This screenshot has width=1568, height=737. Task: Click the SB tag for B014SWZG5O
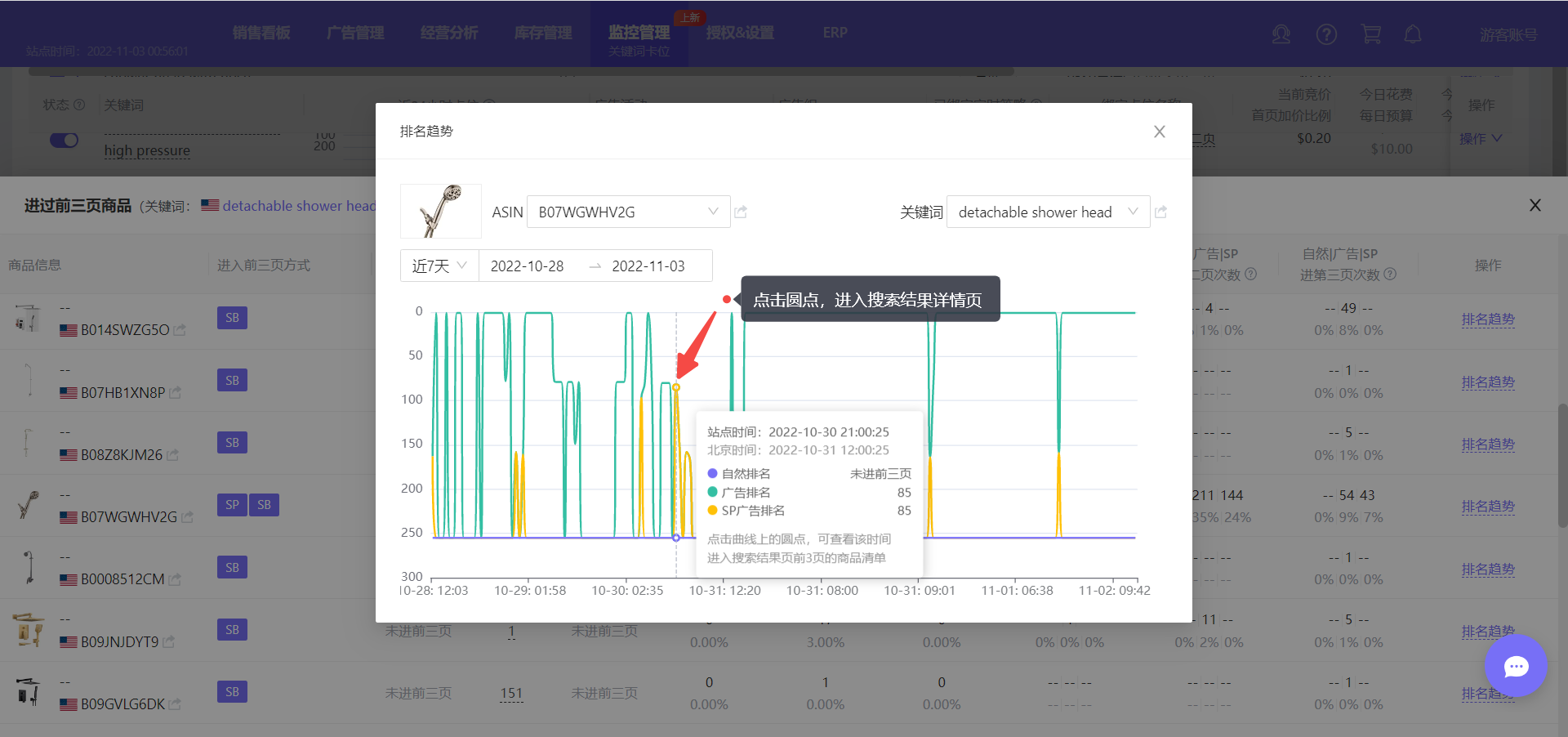click(232, 318)
